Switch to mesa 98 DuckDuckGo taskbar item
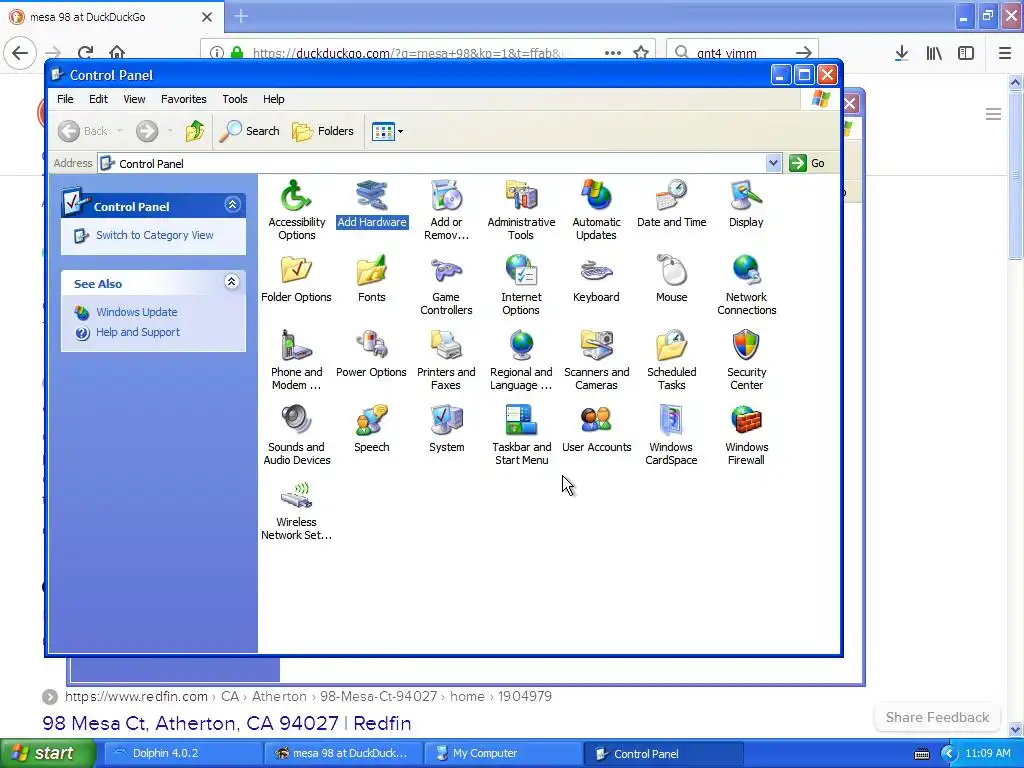 pos(344,754)
